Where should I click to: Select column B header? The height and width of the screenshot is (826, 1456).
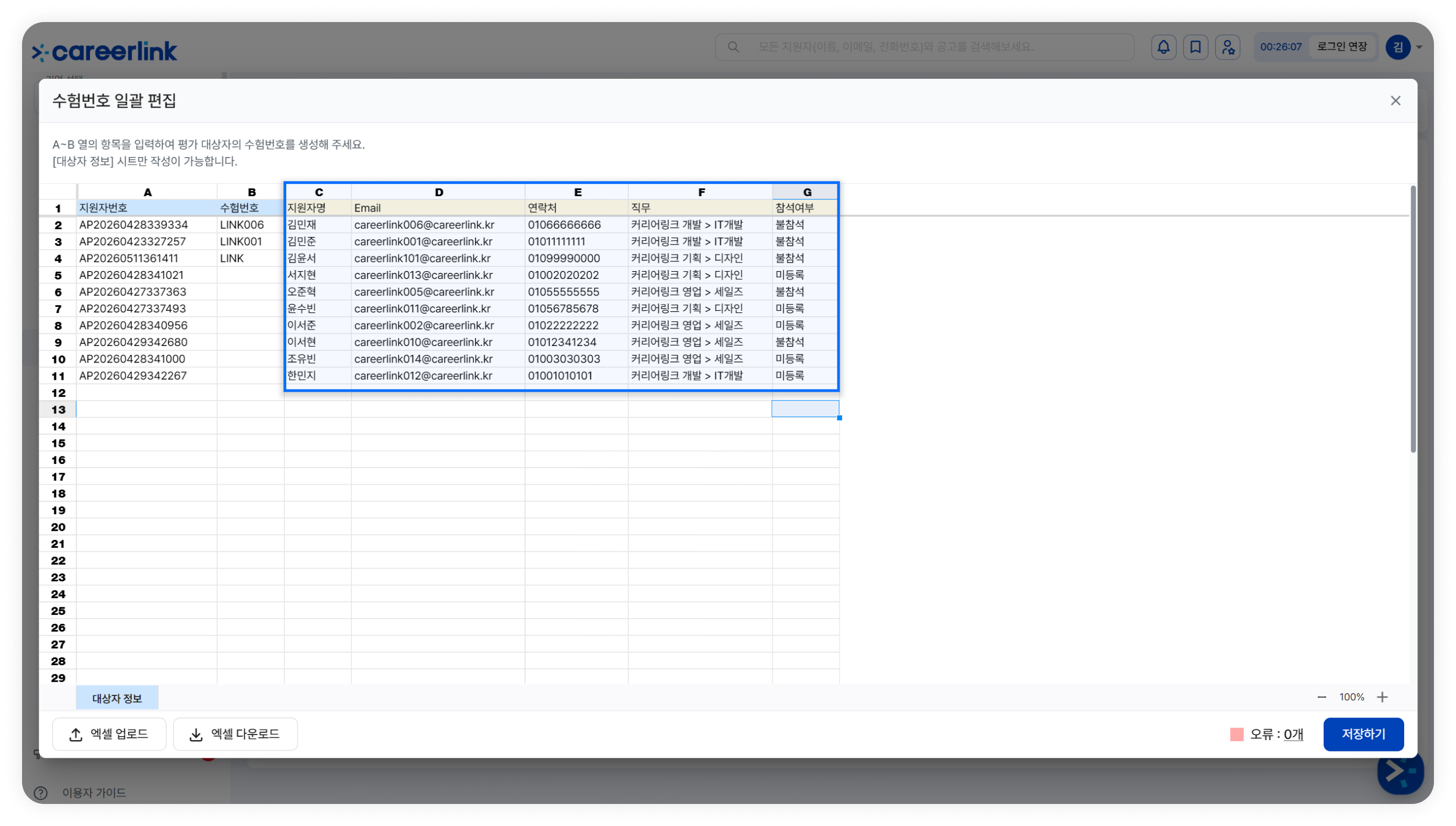251,192
